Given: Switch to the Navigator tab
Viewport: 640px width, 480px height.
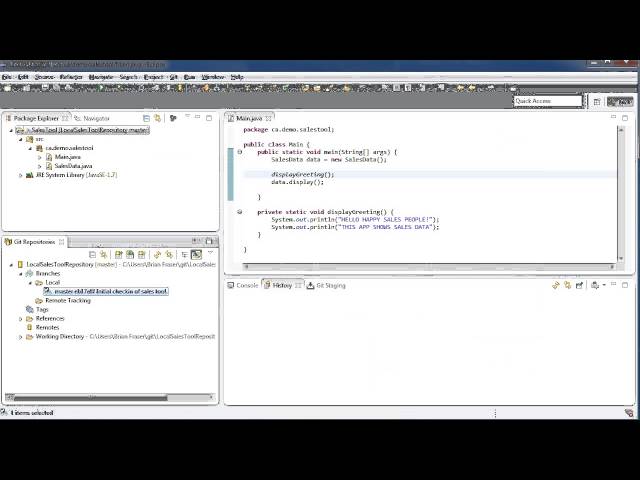Looking at the screenshot, I should (92, 118).
